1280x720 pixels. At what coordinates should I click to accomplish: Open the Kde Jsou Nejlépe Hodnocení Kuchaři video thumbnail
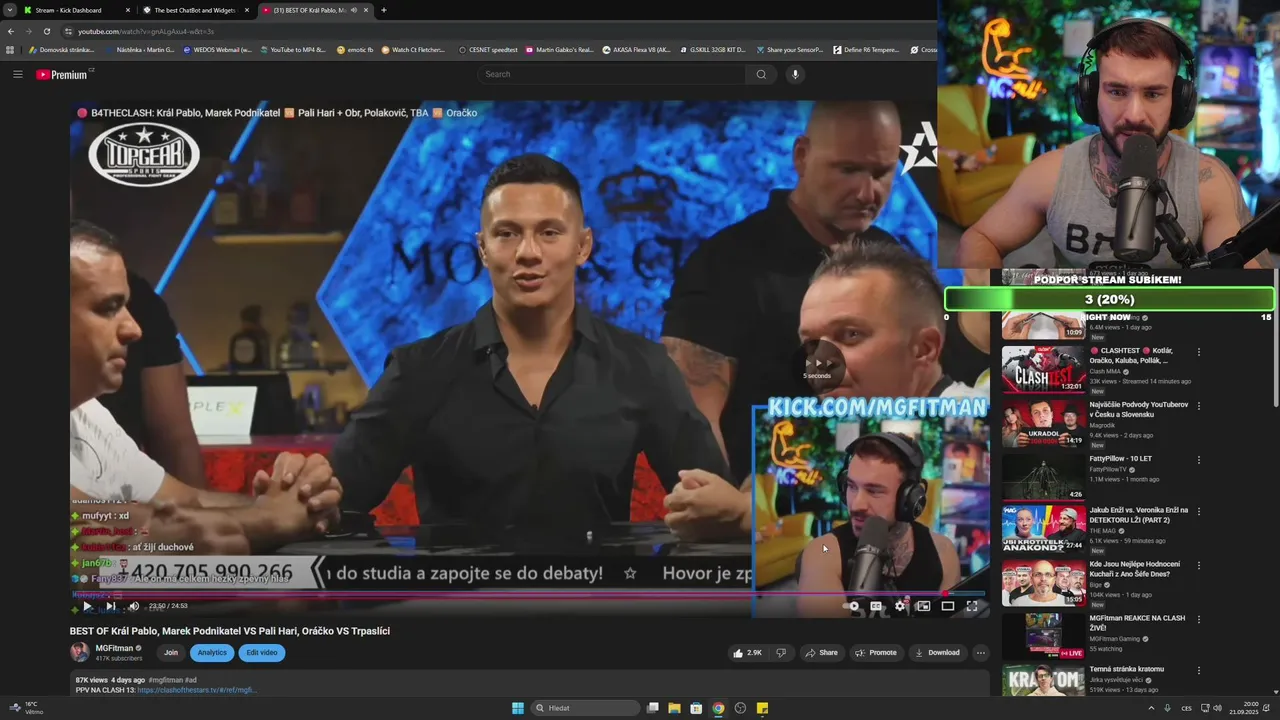click(x=1043, y=583)
